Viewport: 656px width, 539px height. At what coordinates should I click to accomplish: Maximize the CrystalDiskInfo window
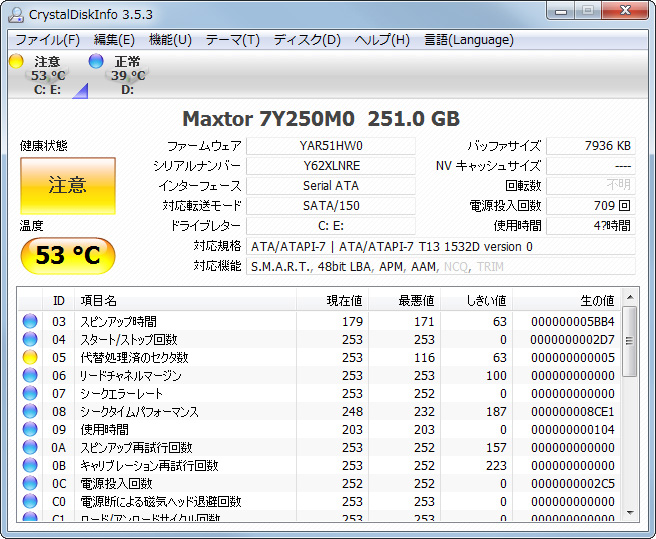click(588, 10)
